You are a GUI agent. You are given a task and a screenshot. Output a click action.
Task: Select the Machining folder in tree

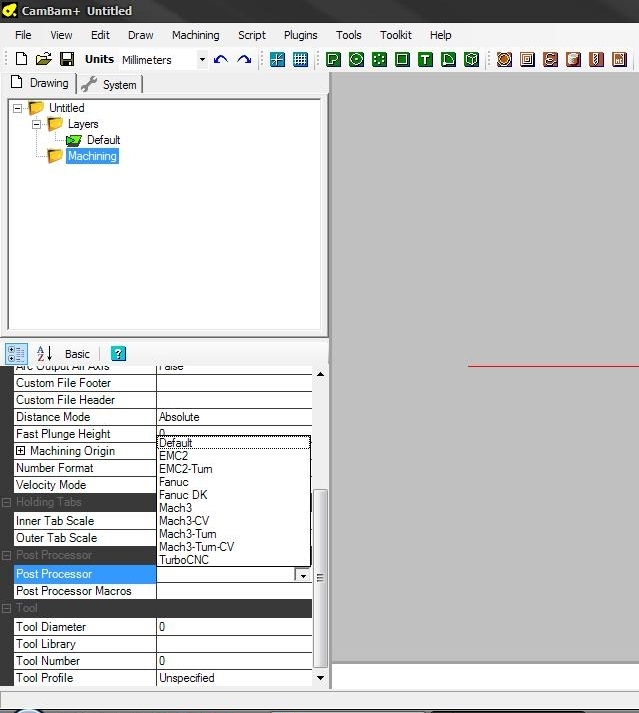click(92, 156)
